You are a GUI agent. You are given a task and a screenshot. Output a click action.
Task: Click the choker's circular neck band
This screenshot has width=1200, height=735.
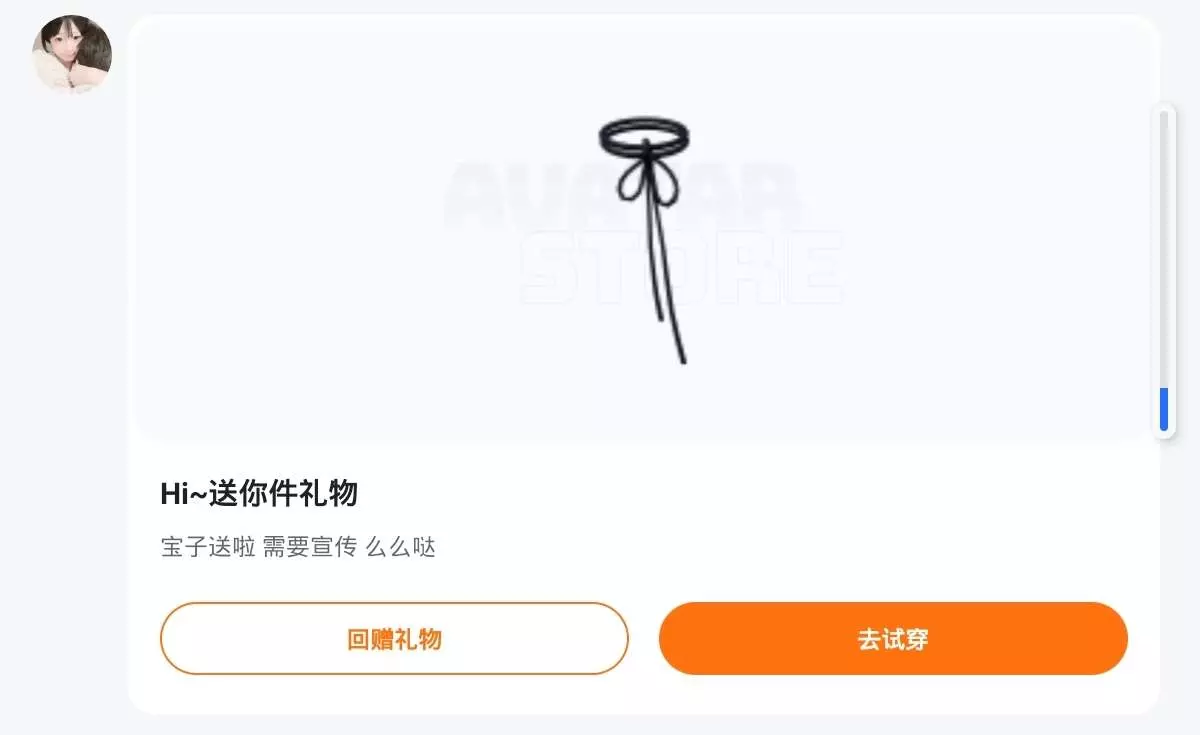(645, 134)
